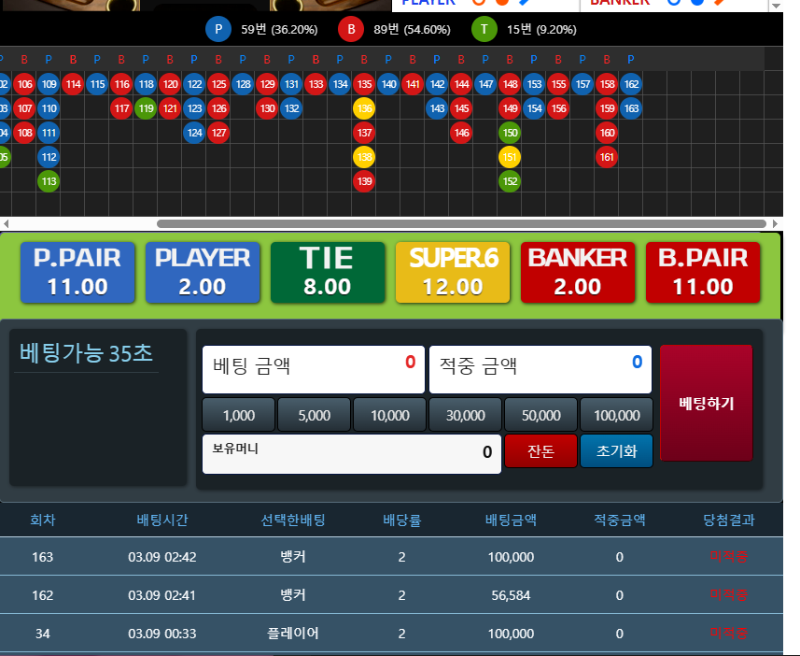Click the 베팅하기 place bet button

point(706,403)
